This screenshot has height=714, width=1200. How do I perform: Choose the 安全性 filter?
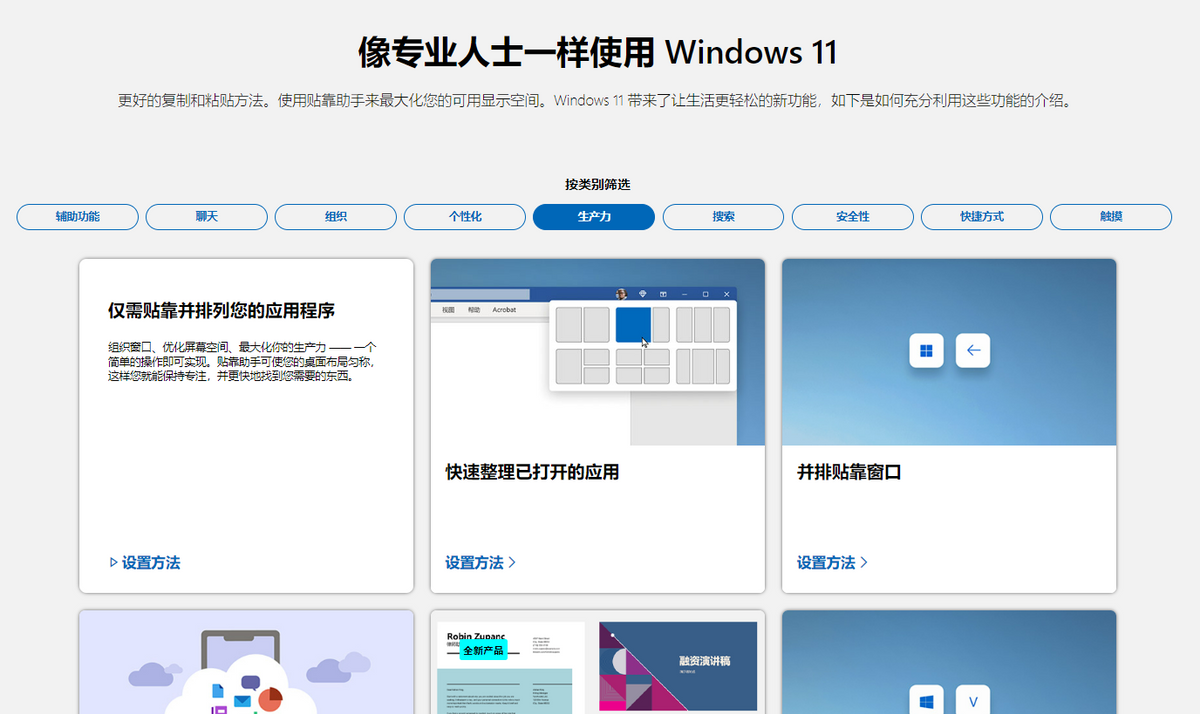point(853,217)
